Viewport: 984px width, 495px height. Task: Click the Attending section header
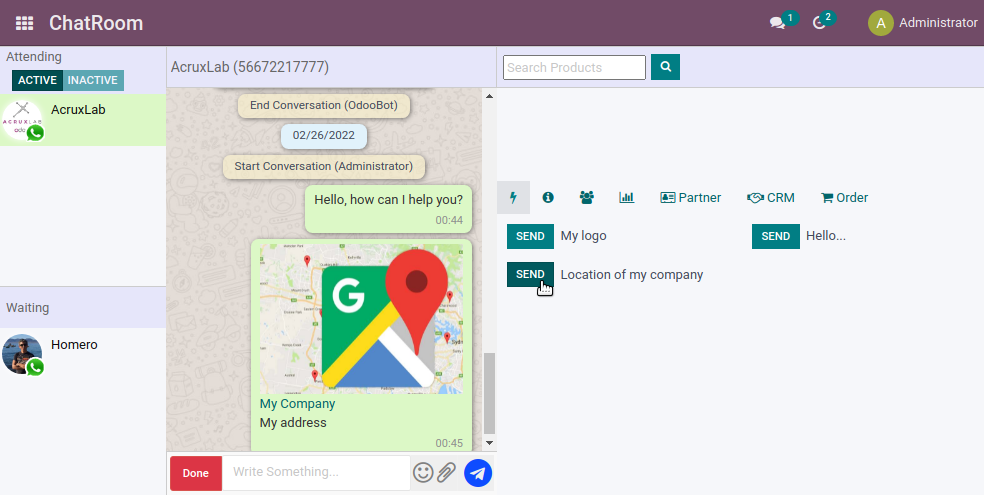(34, 56)
